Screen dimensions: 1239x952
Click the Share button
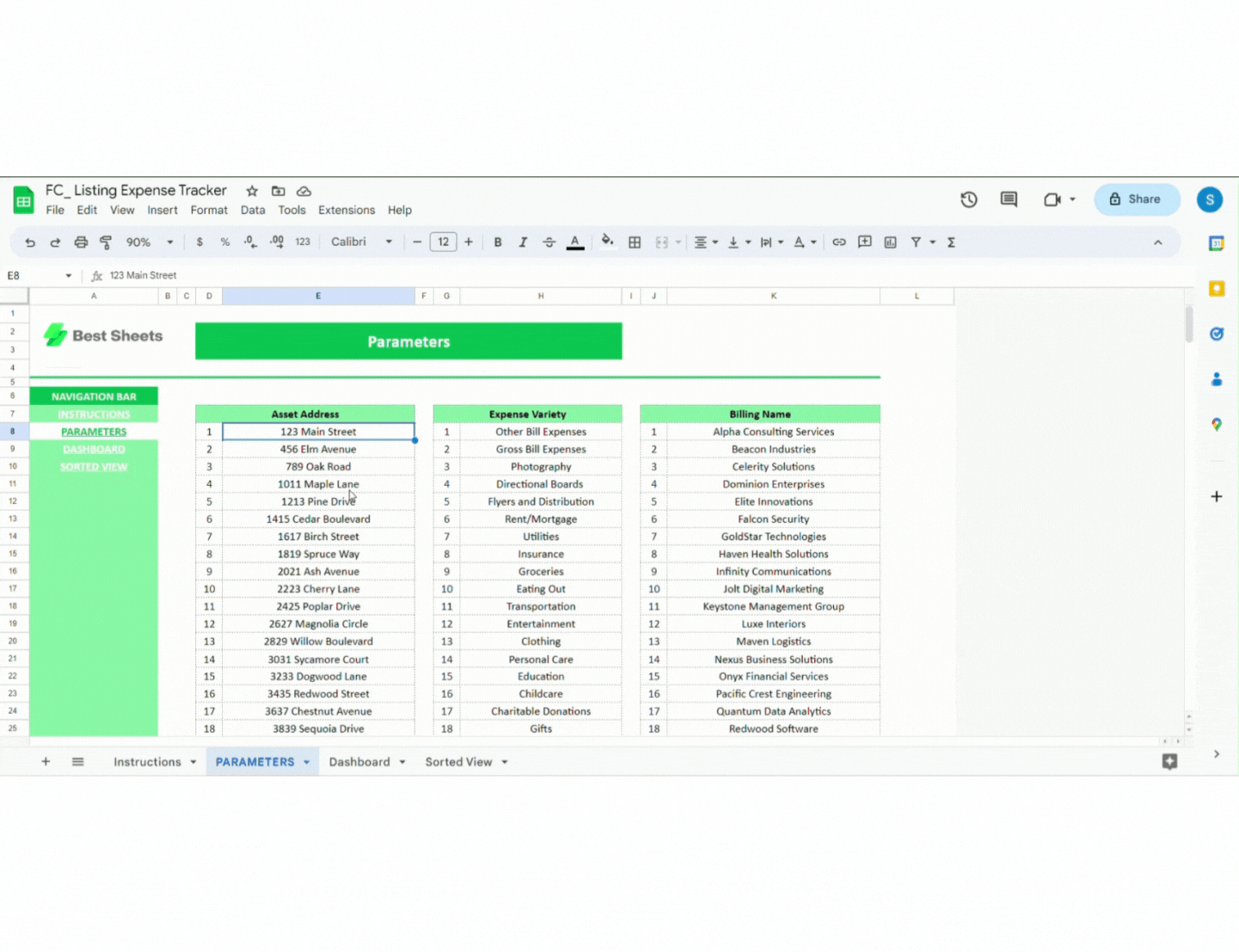[1136, 200]
